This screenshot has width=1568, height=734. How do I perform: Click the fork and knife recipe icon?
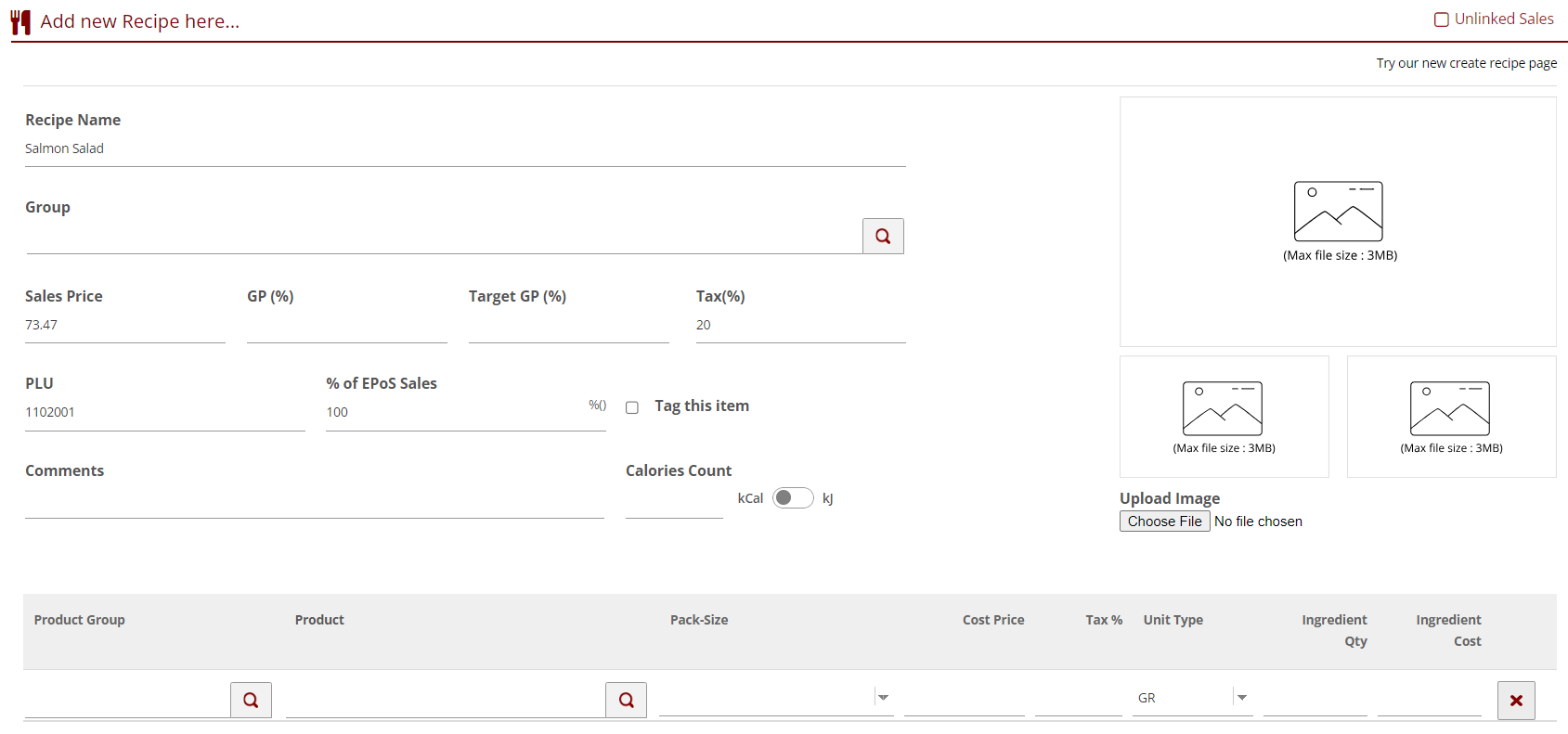[x=20, y=22]
